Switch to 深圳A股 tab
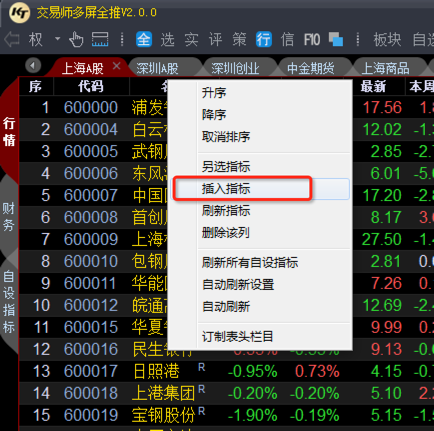Image resolution: width=434 pixels, height=431 pixels. coord(157,68)
